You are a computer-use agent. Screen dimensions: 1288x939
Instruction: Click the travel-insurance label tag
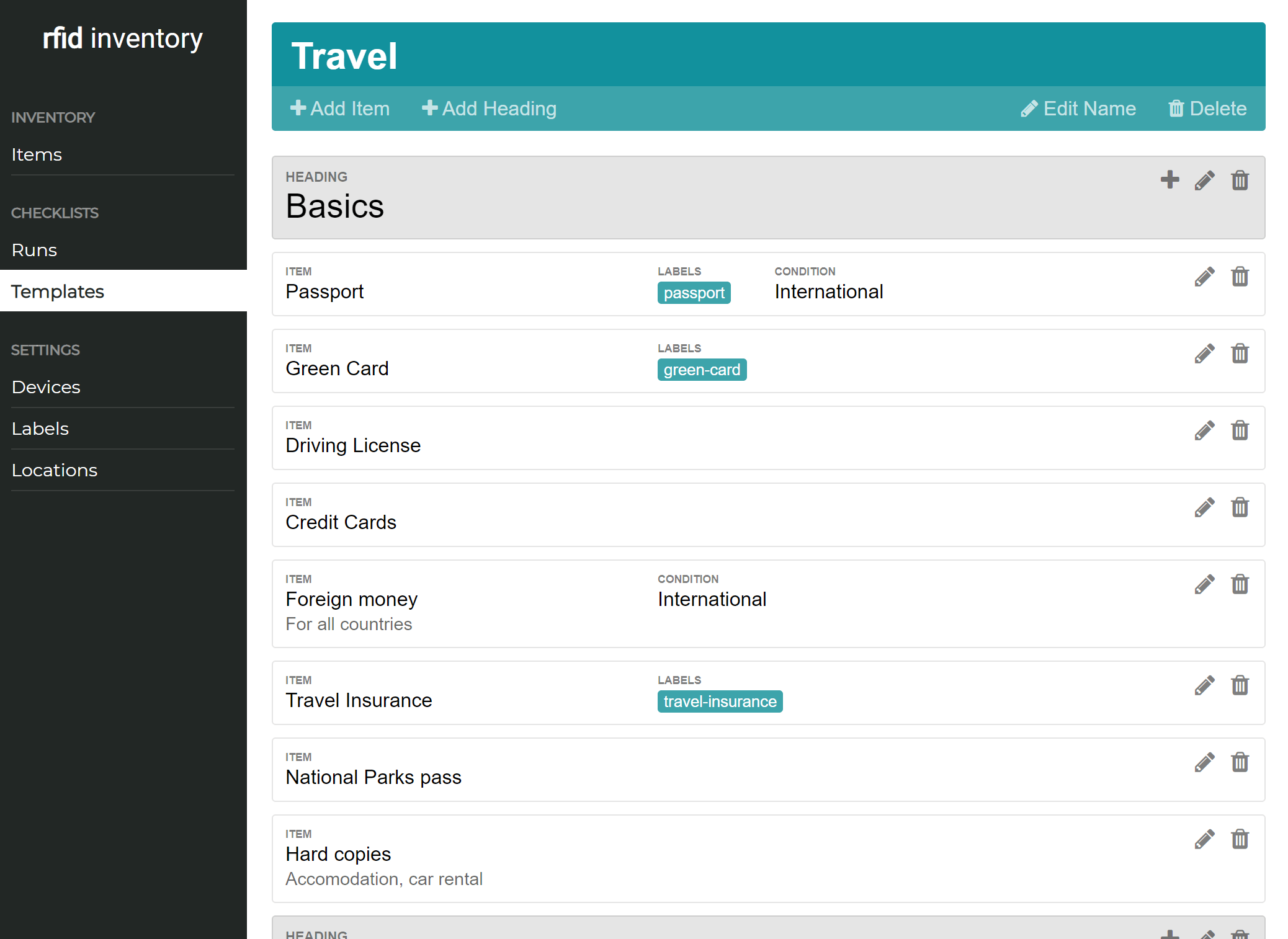pyautogui.click(x=720, y=701)
